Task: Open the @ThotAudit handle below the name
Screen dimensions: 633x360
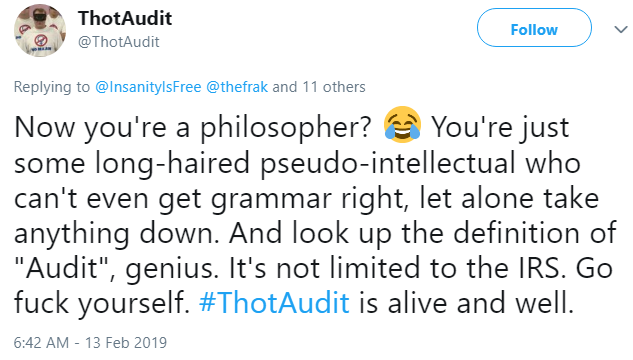Action: [119, 42]
